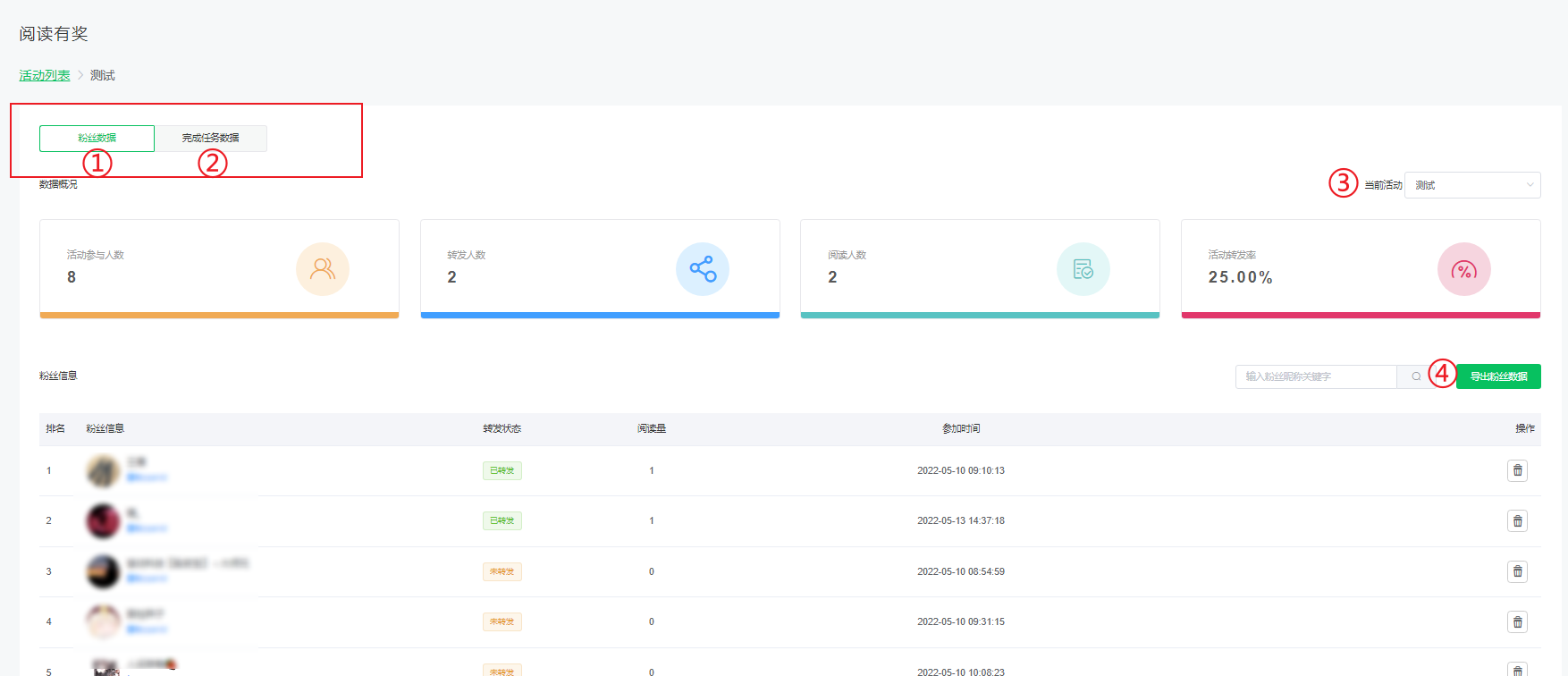The width and height of the screenshot is (1568, 676).
Task: Switch to the 完成任务数据 tab
Action: pos(211,139)
